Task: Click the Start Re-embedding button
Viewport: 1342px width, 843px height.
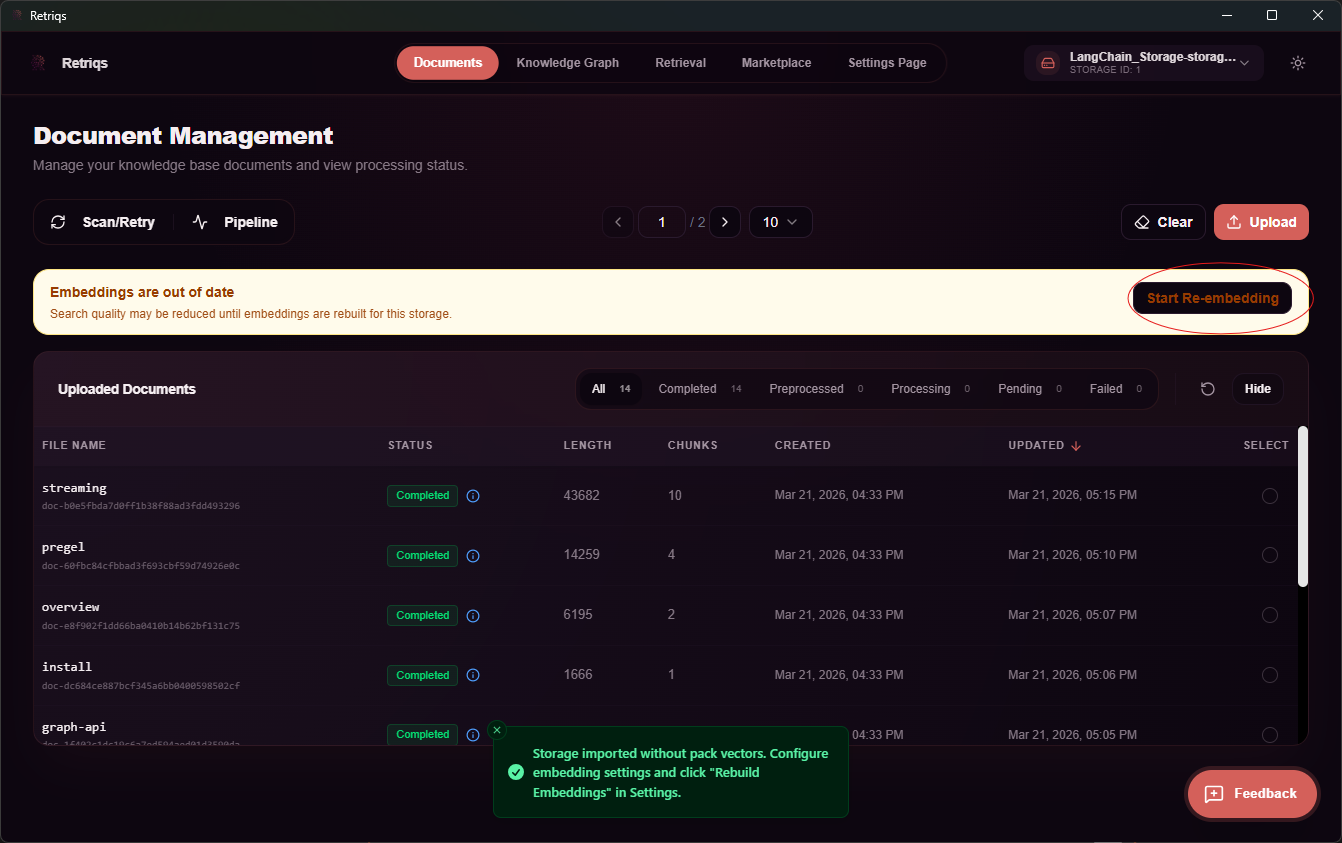Action: click(x=1212, y=298)
